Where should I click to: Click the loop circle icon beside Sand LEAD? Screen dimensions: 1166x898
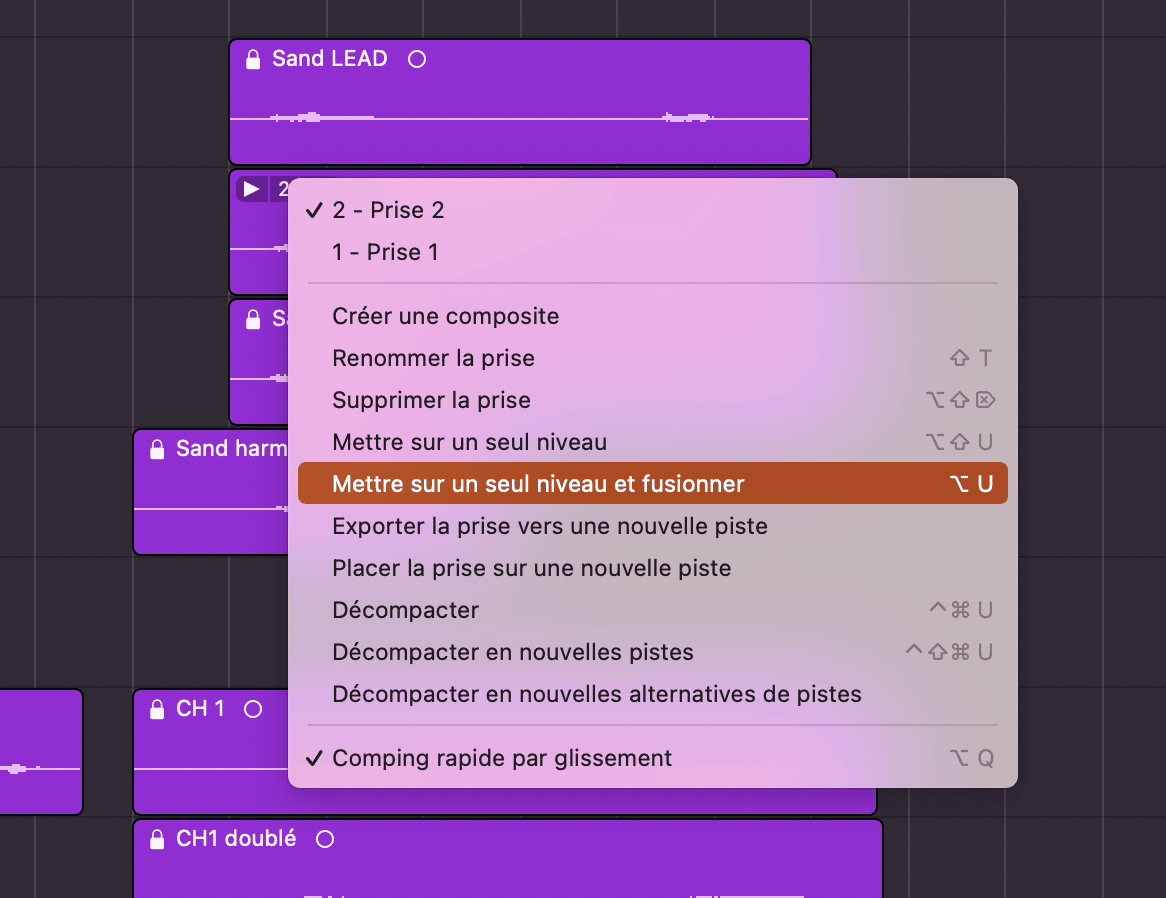[x=417, y=59]
